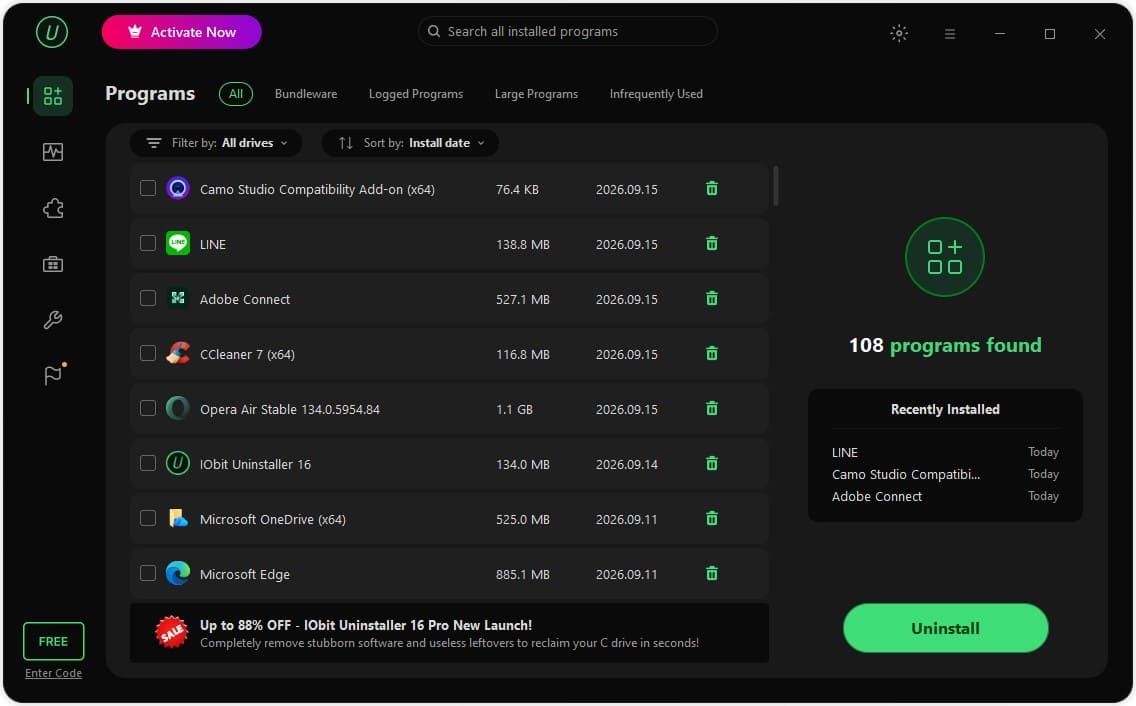Click the 1.1 GB size of Opera Air

[x=514, y=410]
